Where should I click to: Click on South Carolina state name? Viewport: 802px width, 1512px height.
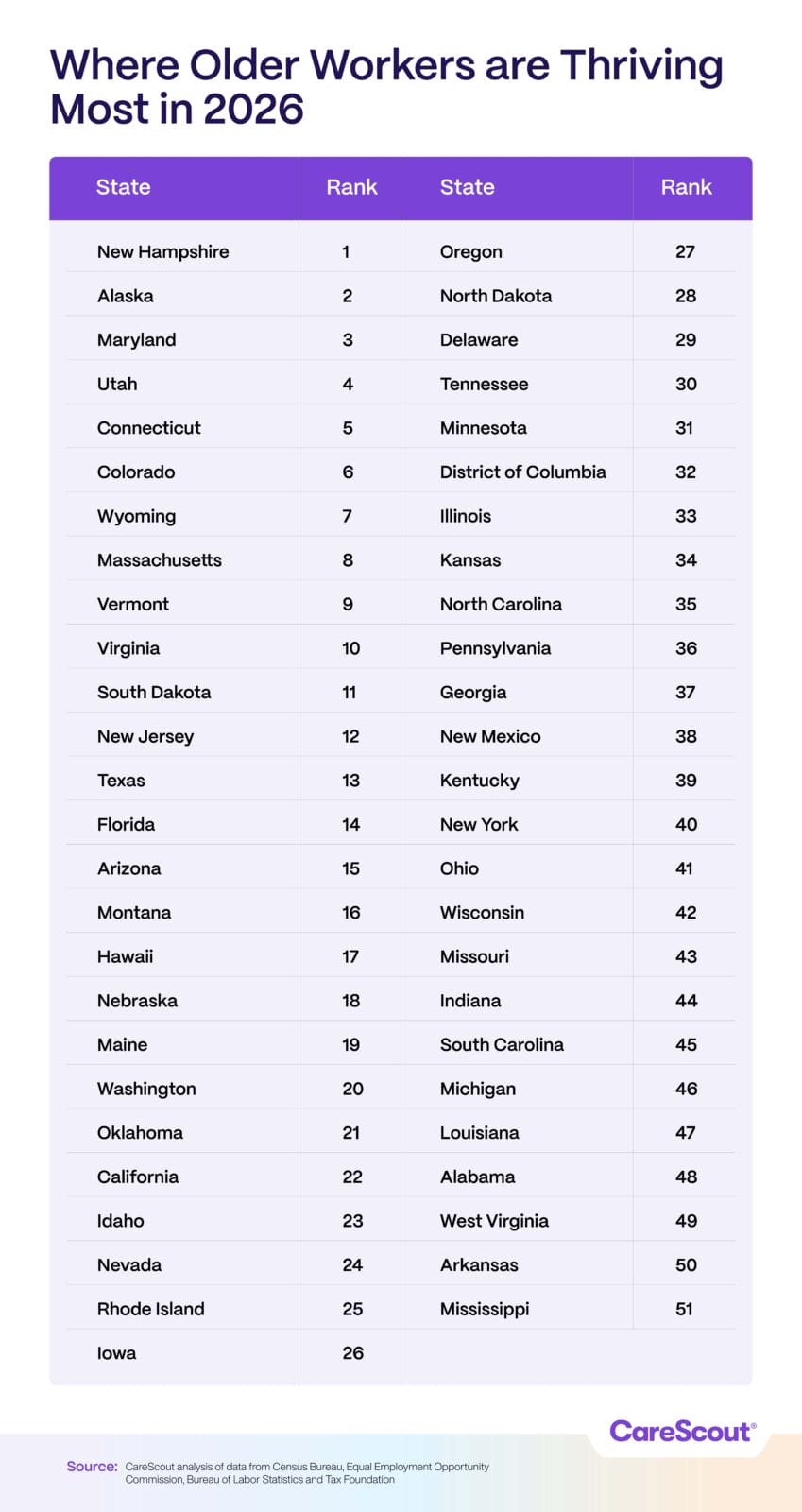pos(502,1045)
